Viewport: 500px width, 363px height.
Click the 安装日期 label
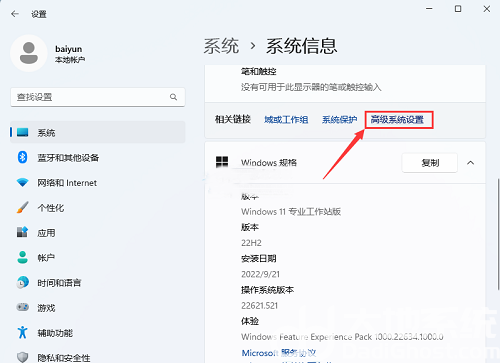pyautogui.click(x=259, y=258)
